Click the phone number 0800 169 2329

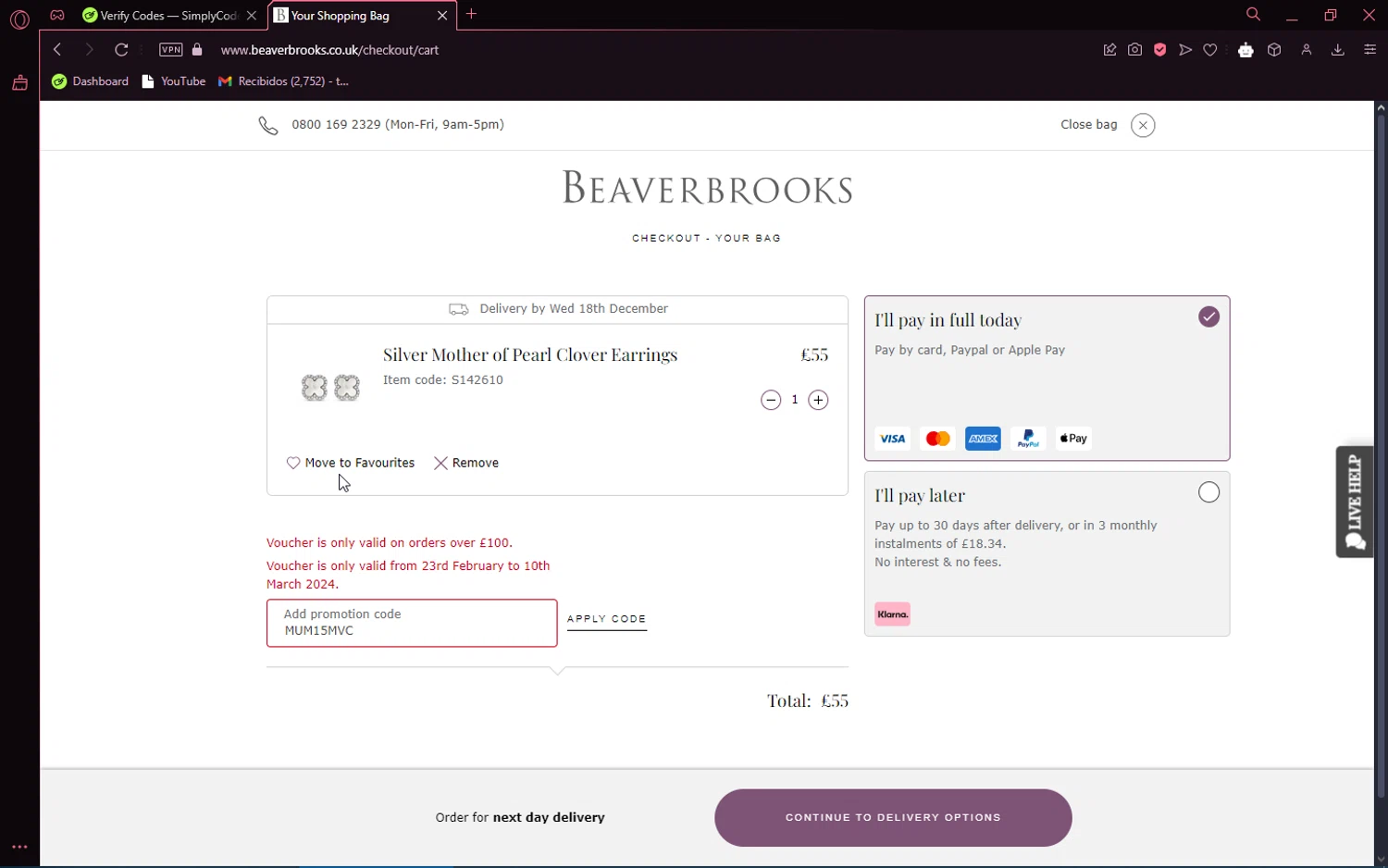click(x=336, y=125)
